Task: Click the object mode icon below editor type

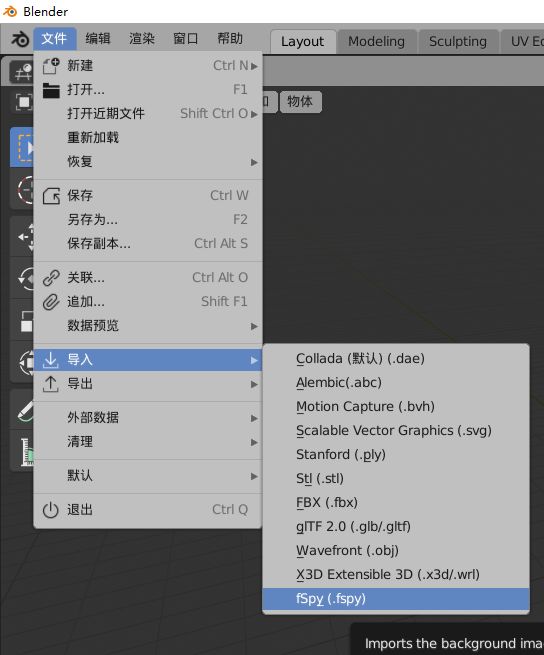Action: 23,102
